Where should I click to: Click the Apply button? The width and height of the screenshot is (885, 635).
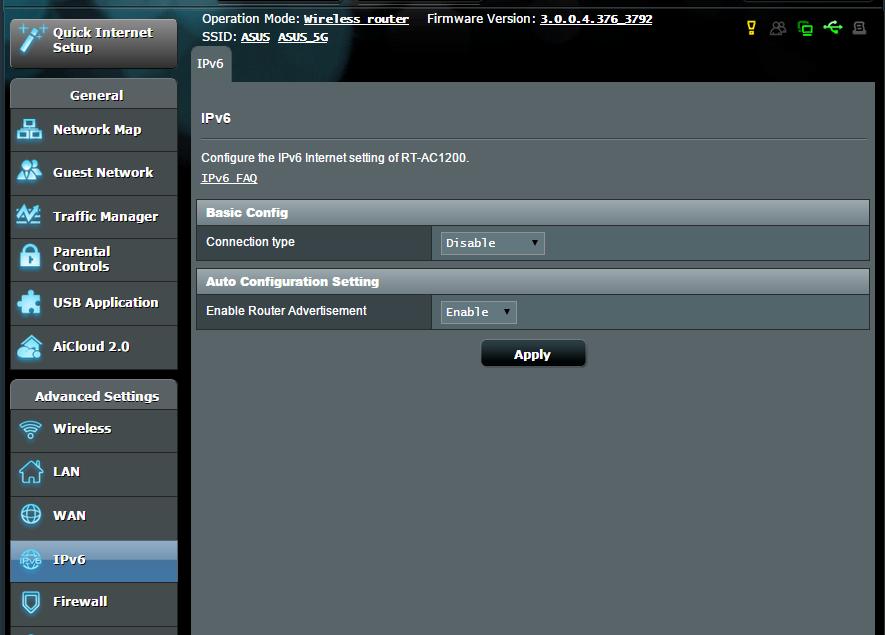pyautogui.click(x=533, y=353)
